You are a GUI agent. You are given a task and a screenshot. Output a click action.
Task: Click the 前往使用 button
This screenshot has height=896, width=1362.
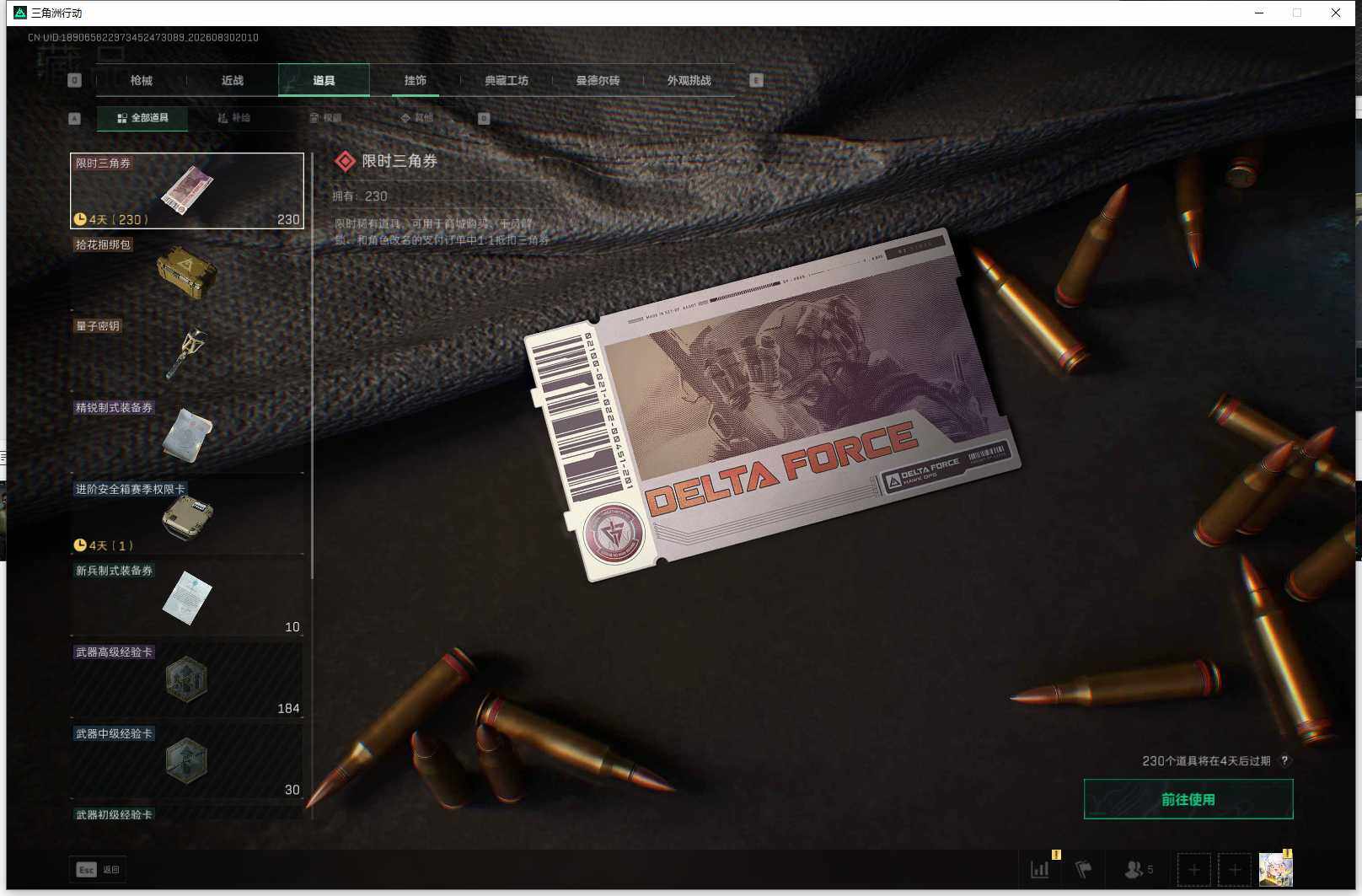point(1188,799)
